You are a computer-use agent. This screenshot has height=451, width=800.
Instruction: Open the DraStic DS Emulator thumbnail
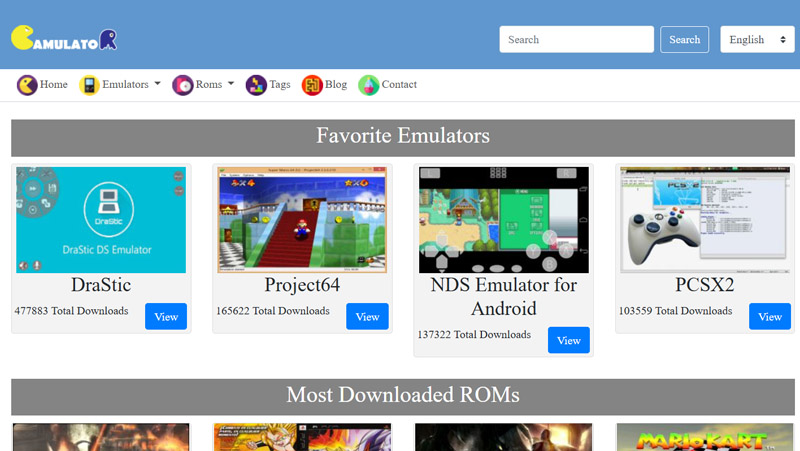point(101,220)
